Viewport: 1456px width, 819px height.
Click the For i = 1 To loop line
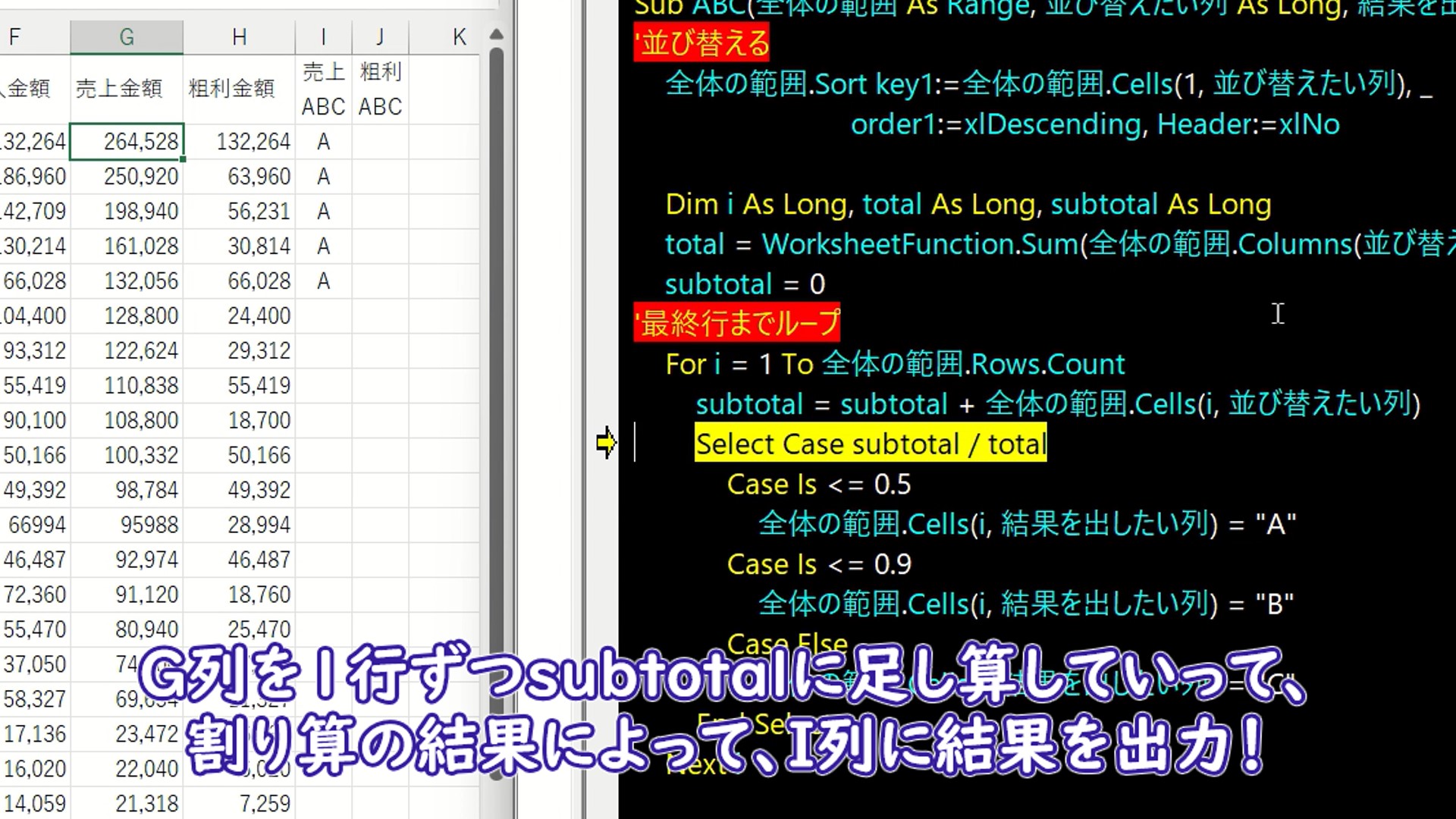pyautogui.click(x=895, y=365)
